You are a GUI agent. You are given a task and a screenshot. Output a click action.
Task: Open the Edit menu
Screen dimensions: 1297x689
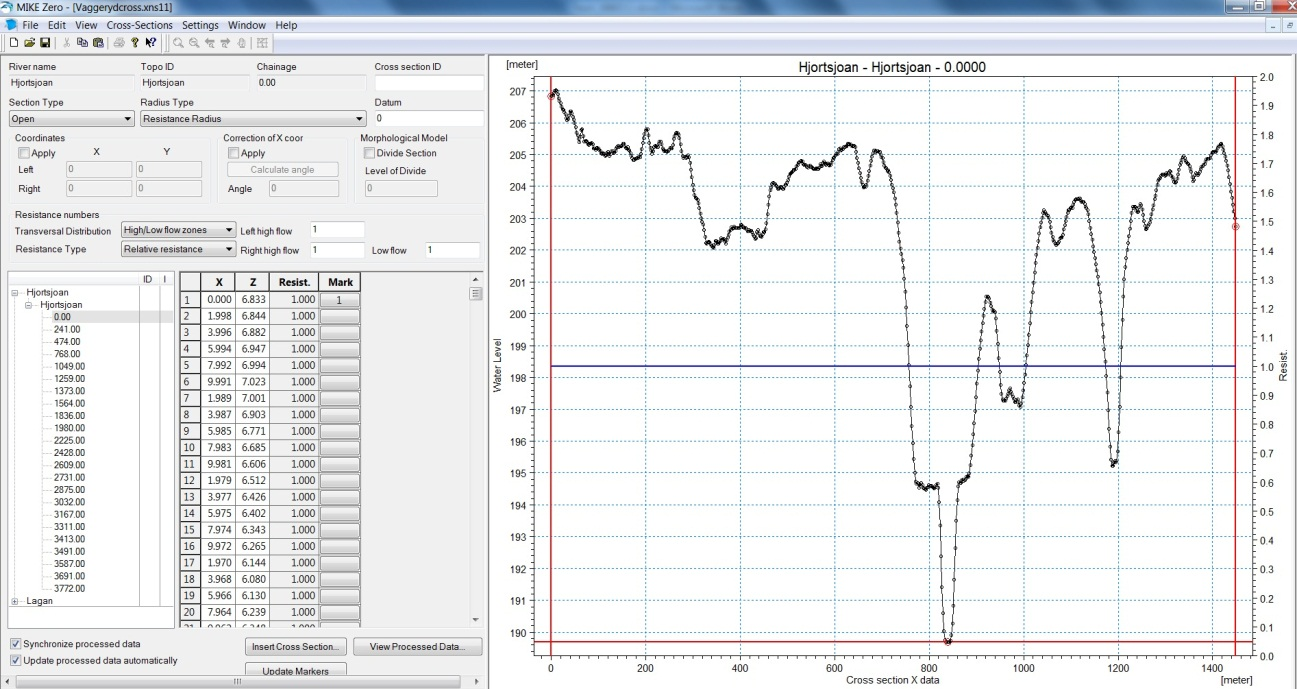pyautogui.click(x=57, y=25)
